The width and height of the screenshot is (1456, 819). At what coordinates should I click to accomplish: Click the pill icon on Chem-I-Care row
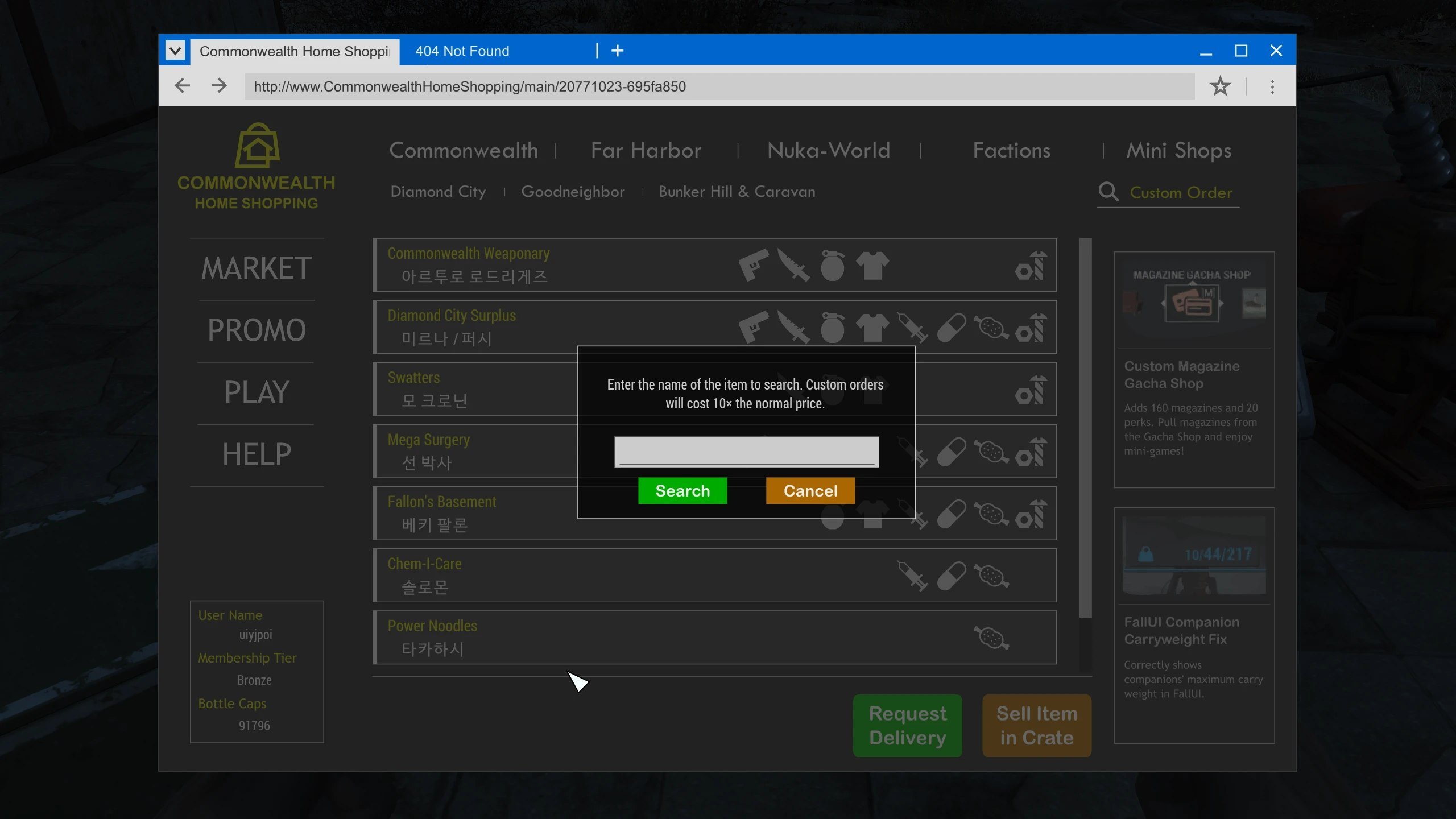tap(952, 576)
